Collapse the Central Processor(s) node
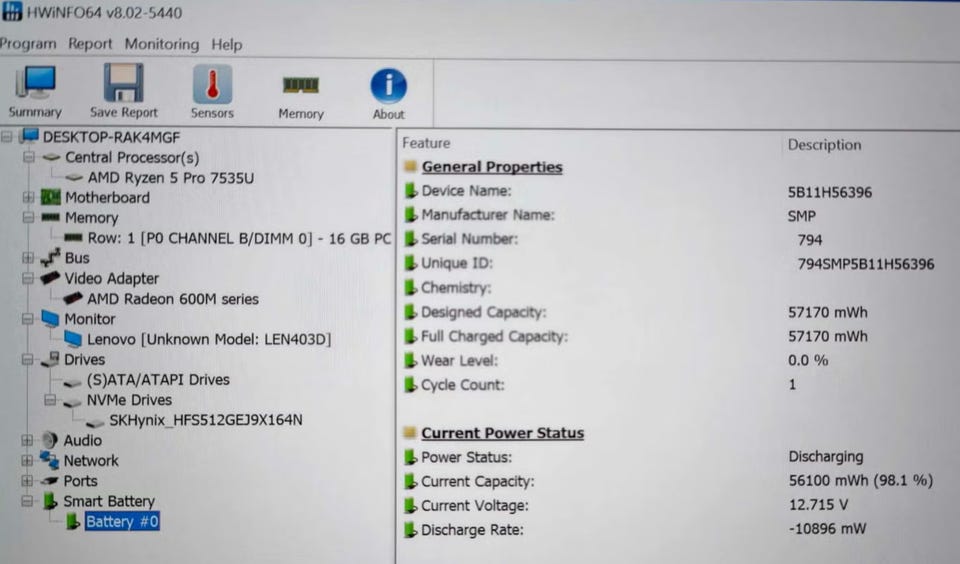Screen dimensions: 960x564 (x=29, y=157)
